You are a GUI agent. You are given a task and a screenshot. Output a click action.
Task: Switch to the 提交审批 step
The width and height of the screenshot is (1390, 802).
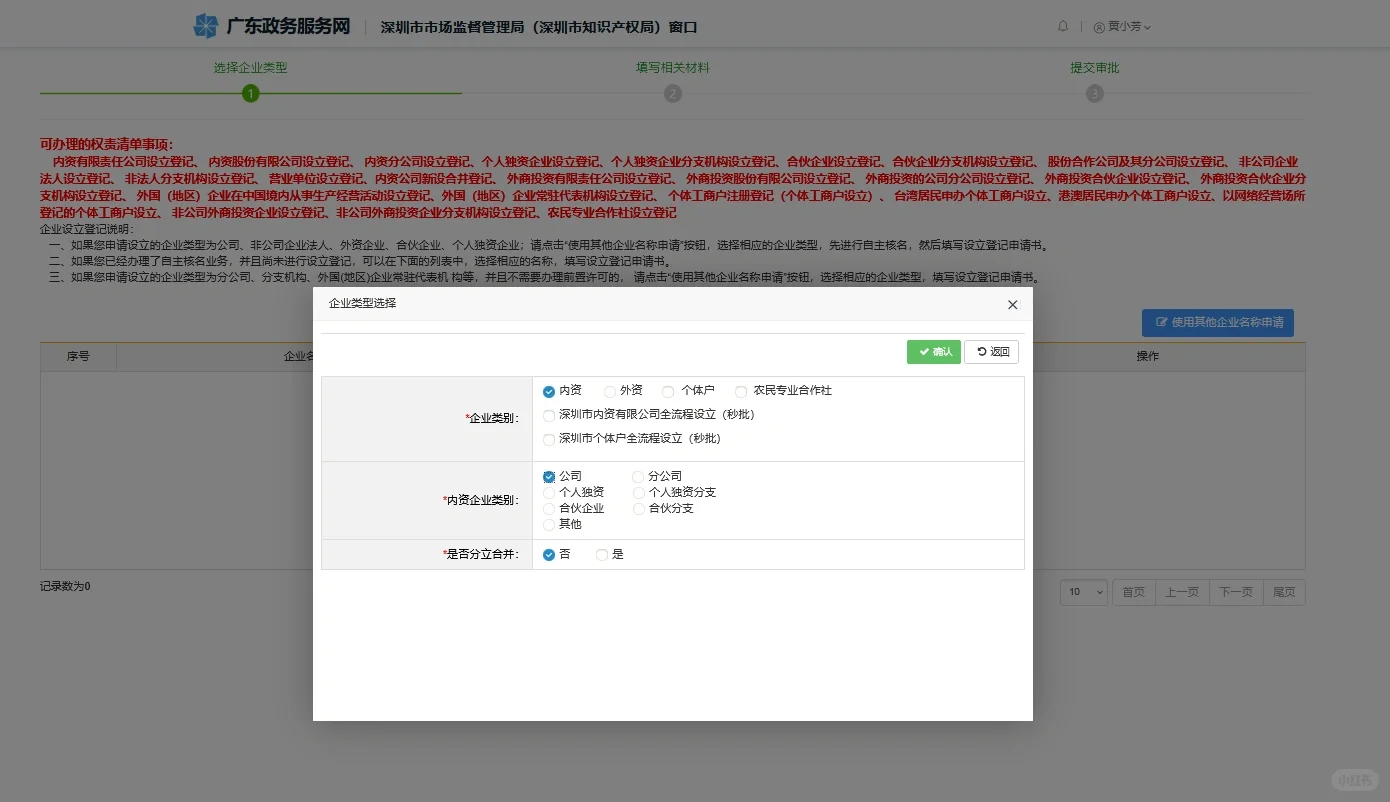pyautogui.click(x=1094, y=67)
